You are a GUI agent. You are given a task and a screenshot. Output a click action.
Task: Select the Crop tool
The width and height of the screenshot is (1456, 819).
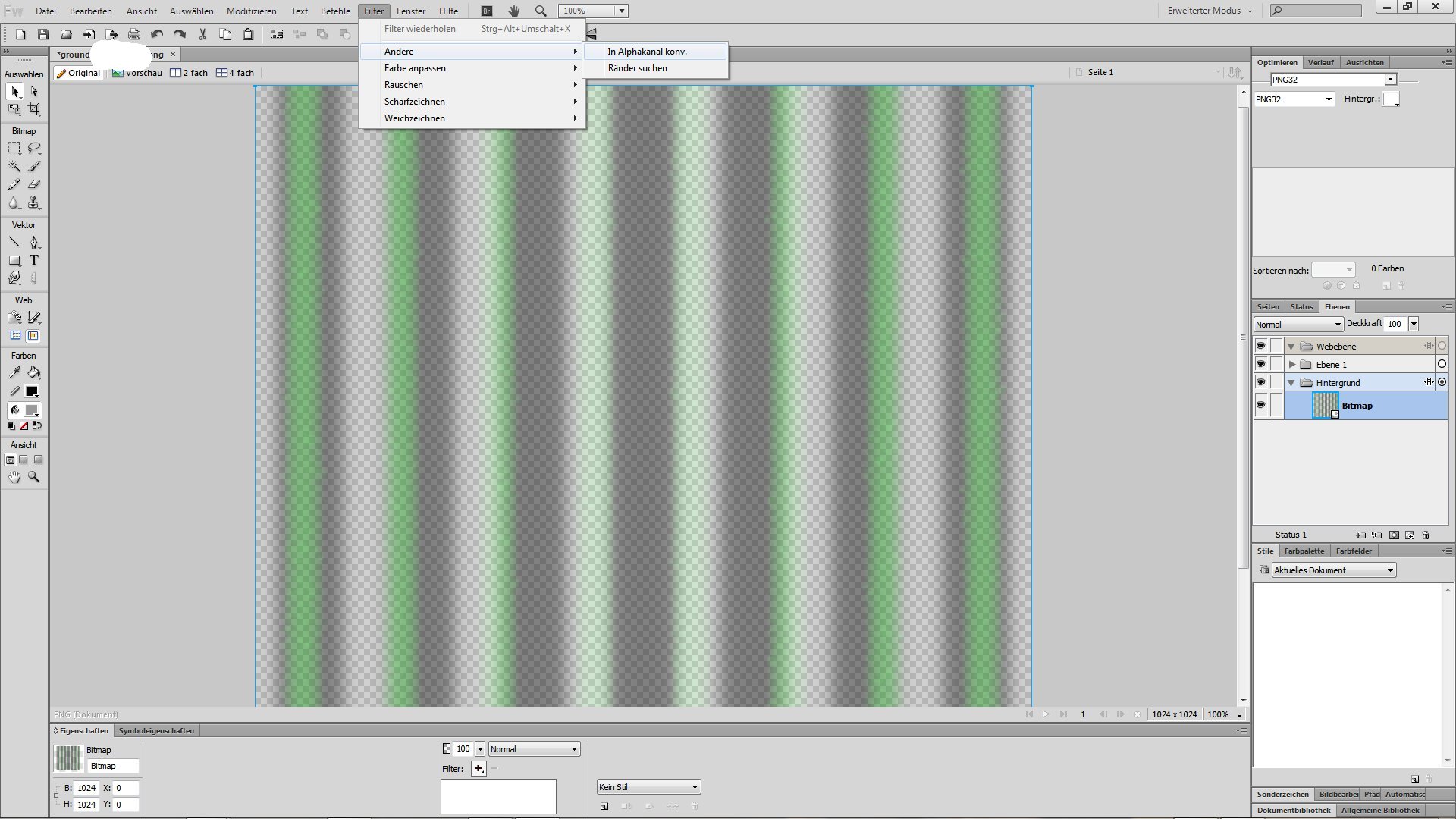[x=34, y=109]
